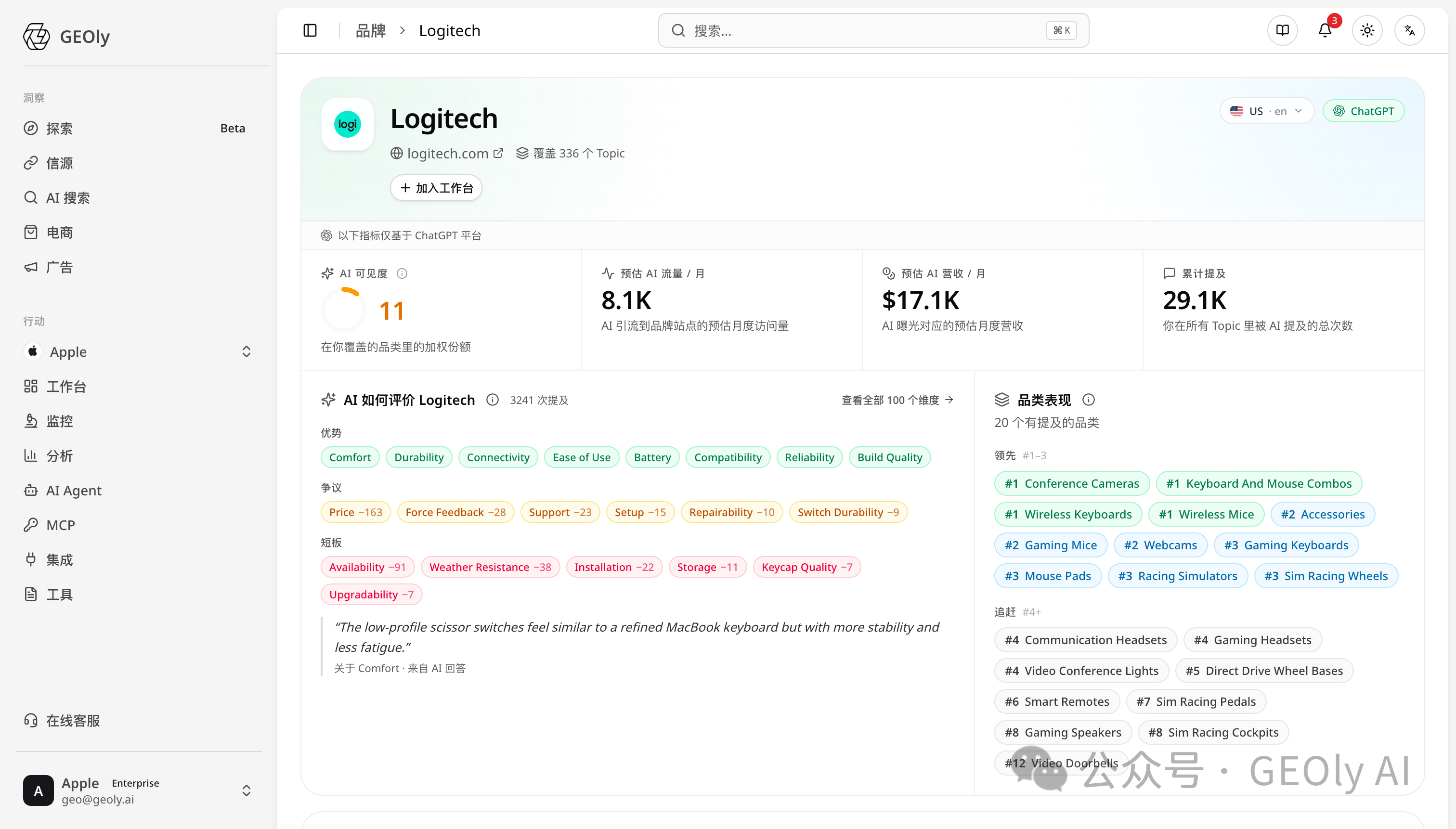Open #5 Direct Drive Wheel Bases category

tap(1264, 670)
